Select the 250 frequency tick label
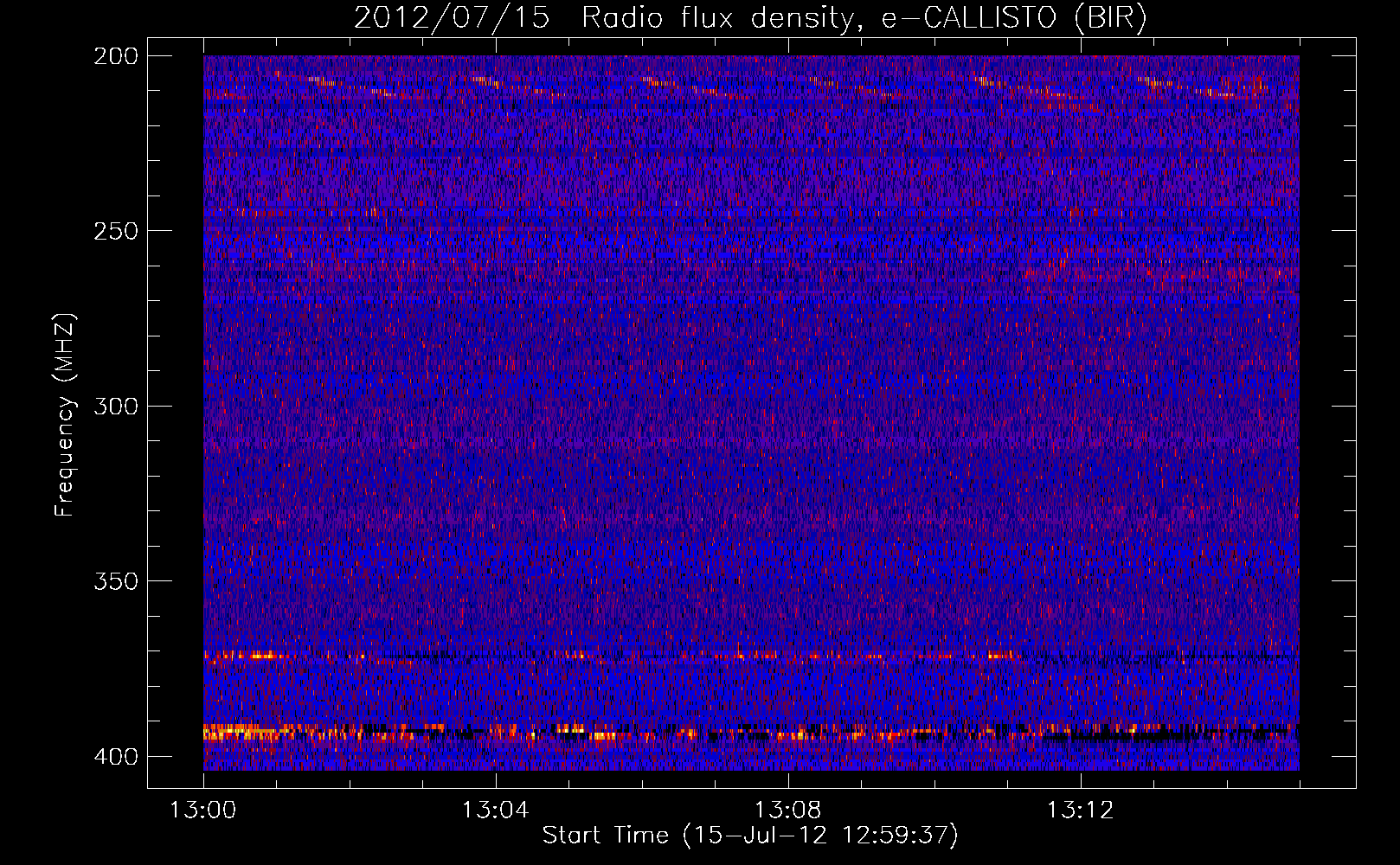 [x=116, y=231]
